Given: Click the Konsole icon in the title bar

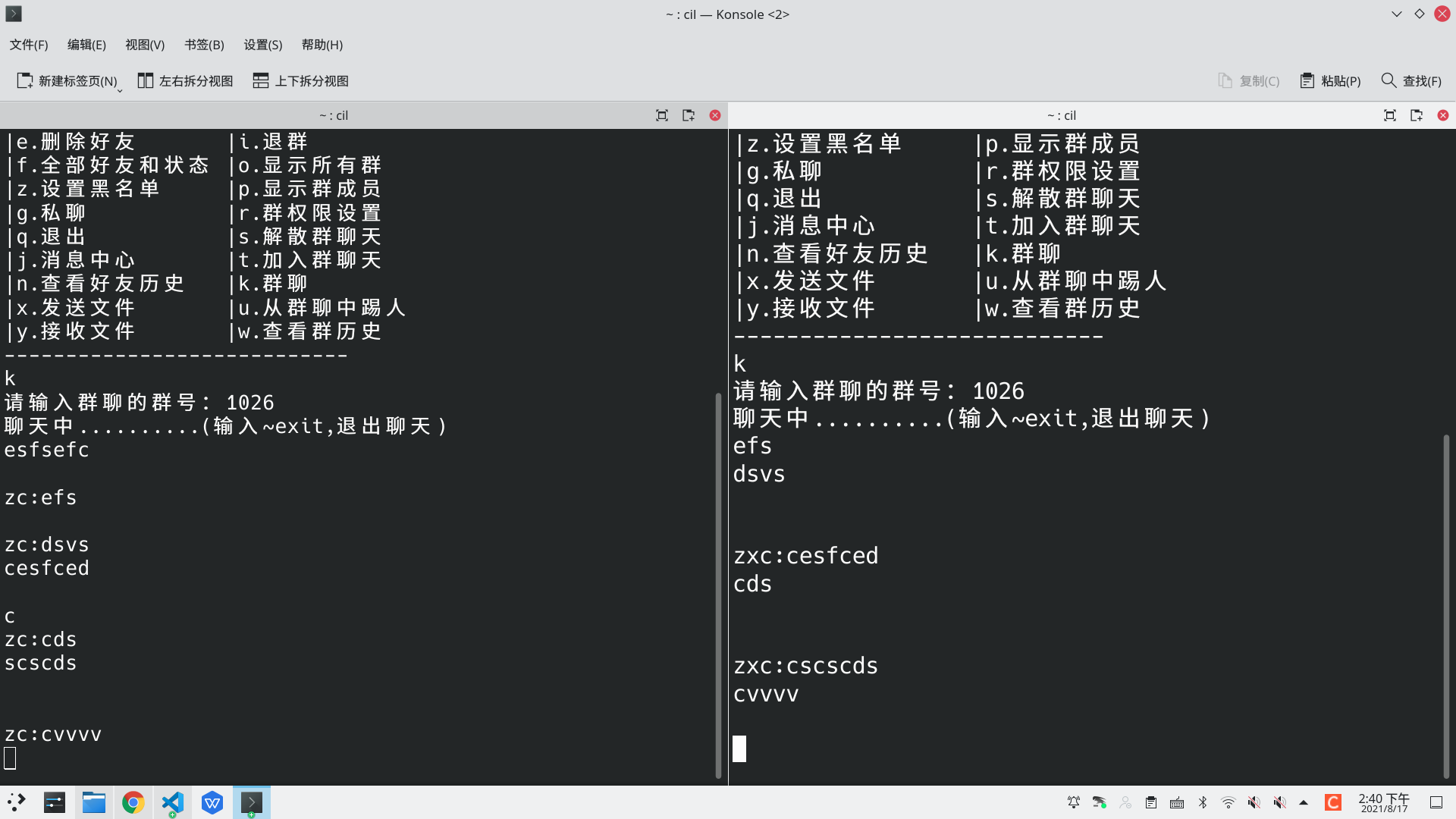Looking at the screenshot, I should (x=14, y=14).
